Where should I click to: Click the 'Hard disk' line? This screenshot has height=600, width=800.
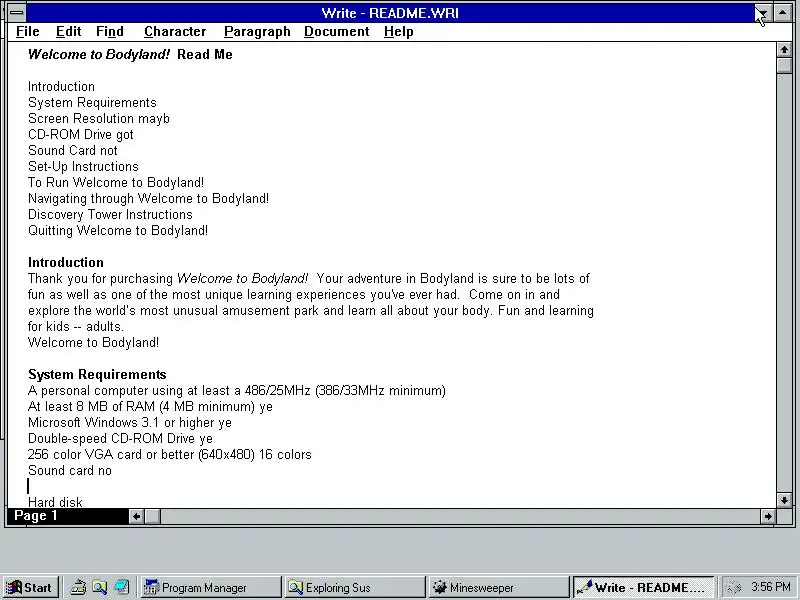coord(55,503)
